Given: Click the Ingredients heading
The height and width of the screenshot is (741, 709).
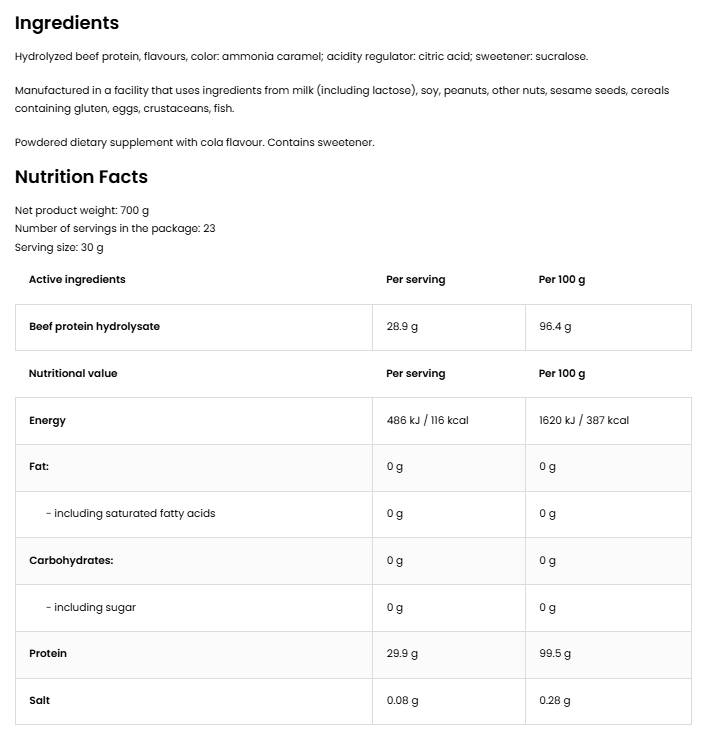Looking at the screenshot, I should pos(66,23).
